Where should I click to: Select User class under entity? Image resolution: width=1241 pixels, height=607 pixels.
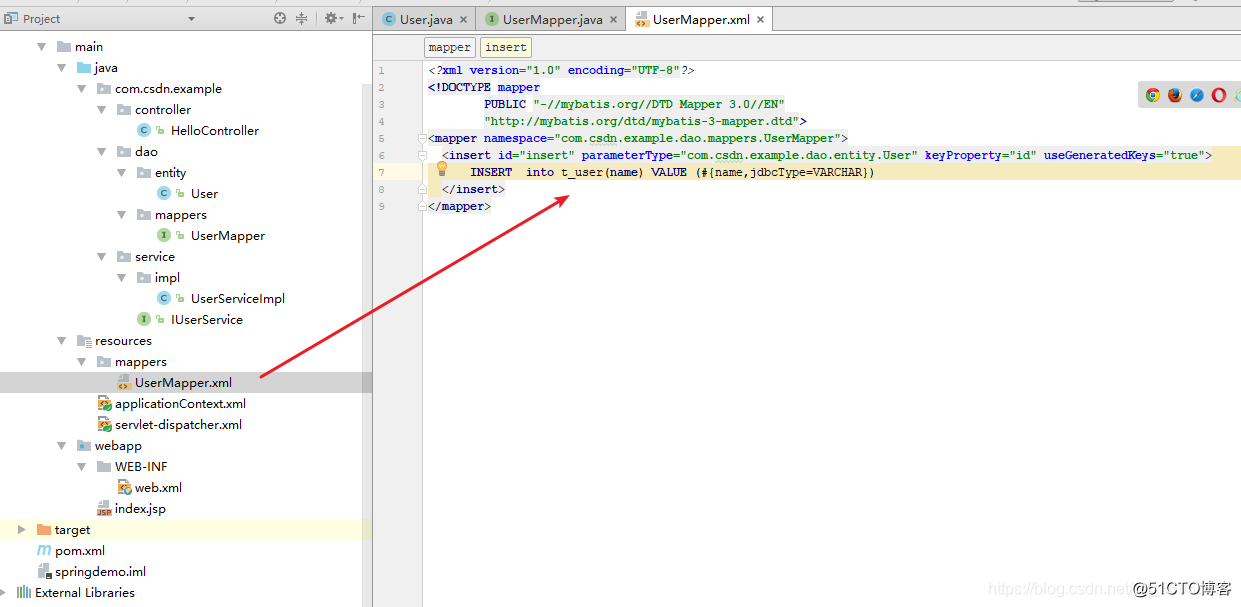click(x=204, y=194)
